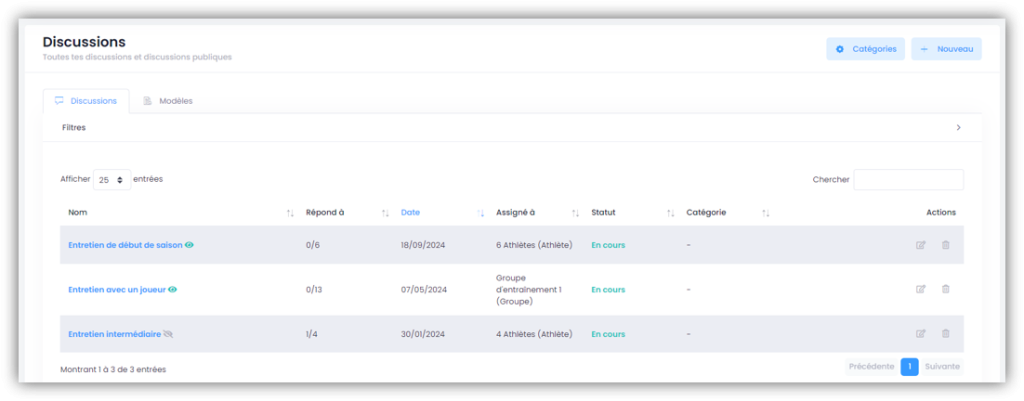
Task: Toggle hidden eye icon on Entretien intermédiaire
Action: [168, 334]
